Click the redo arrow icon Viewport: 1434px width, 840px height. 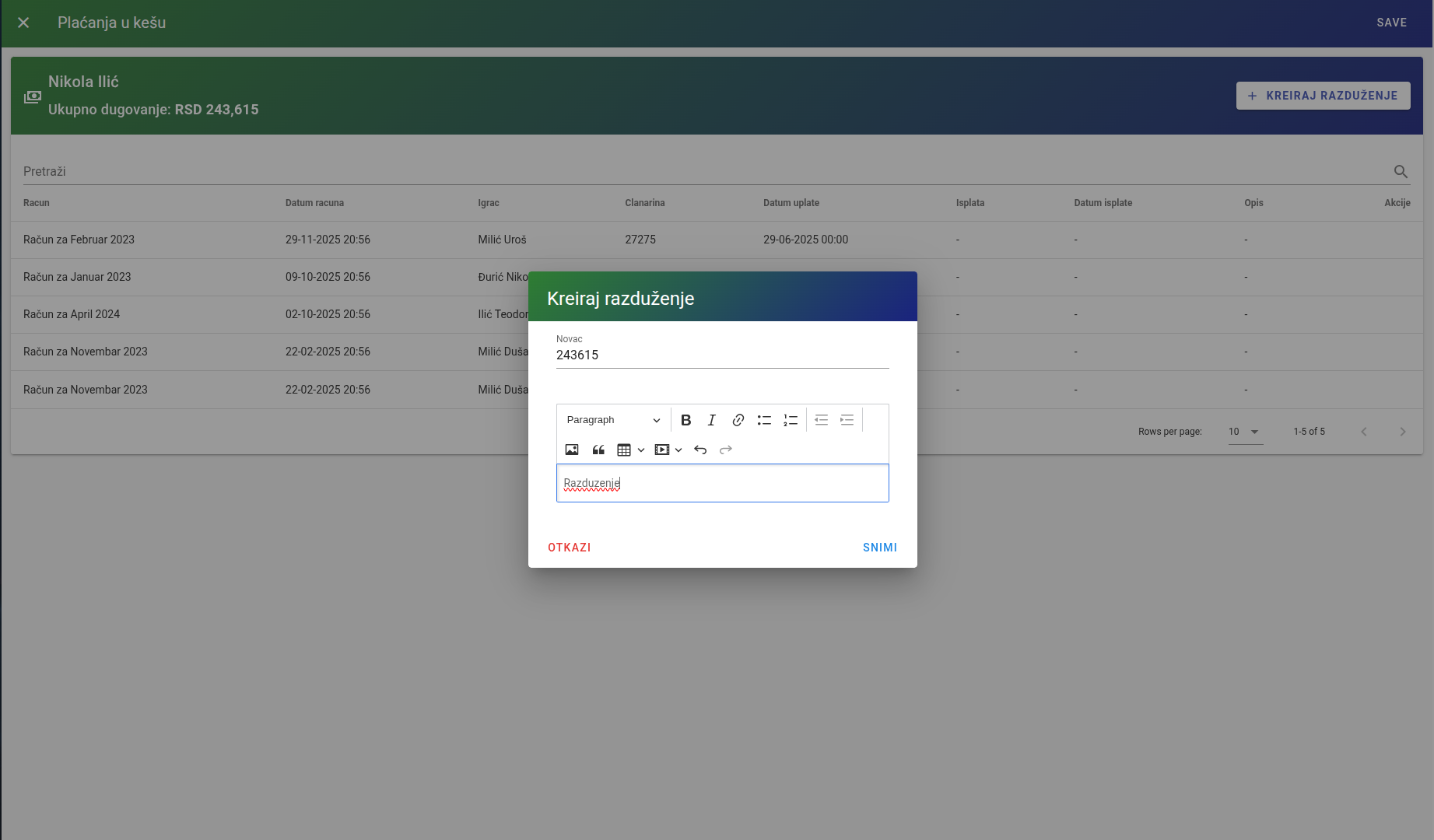(x=726, y=450)
